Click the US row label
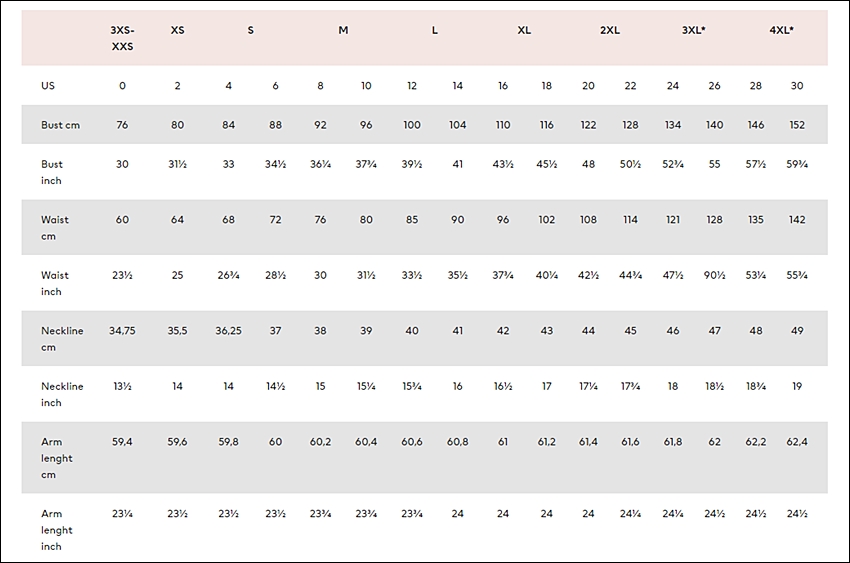The width and height of the screenshot is (850, 563). (48, 86)
